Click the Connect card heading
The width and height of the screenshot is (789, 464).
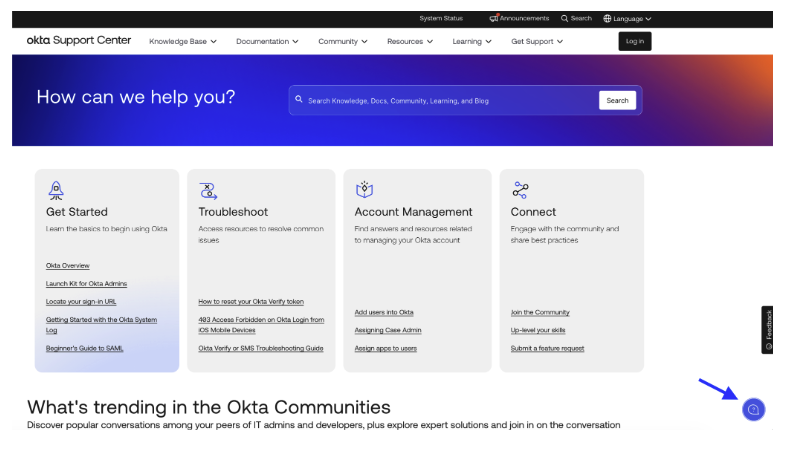click(x=533, y=212)
